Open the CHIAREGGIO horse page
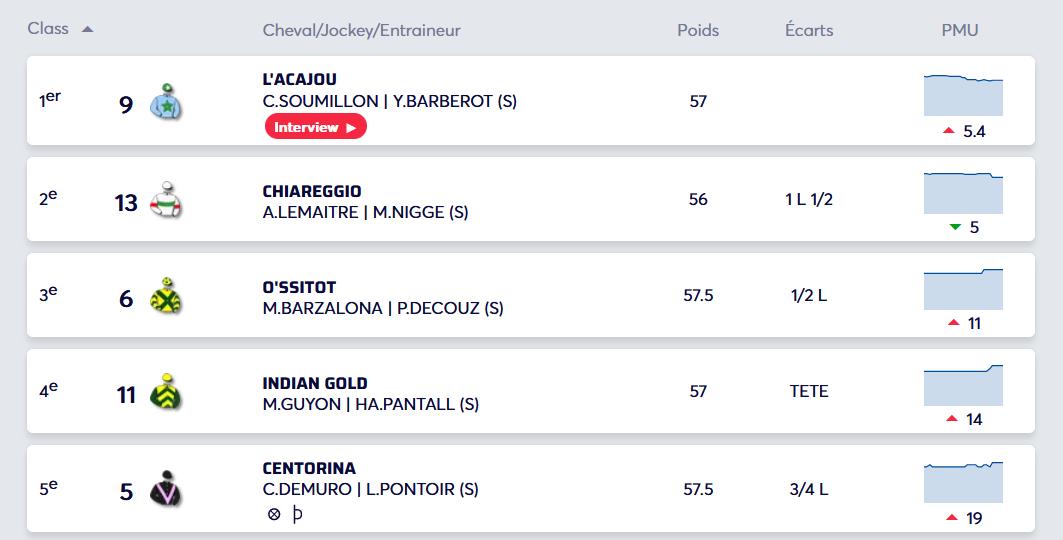Screen dimensions: 1063x540 point(312,191)
